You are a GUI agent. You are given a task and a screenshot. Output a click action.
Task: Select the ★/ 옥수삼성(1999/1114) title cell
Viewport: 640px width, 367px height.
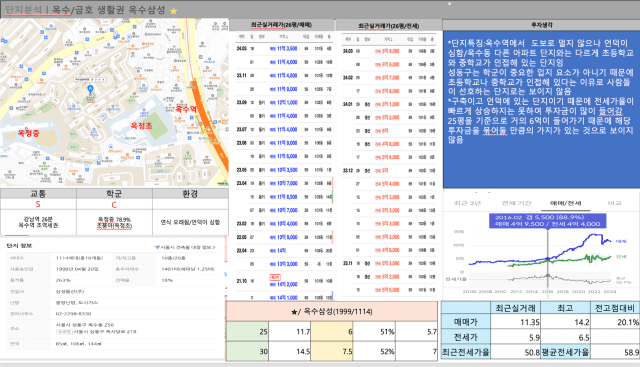(x=331, y=311)
